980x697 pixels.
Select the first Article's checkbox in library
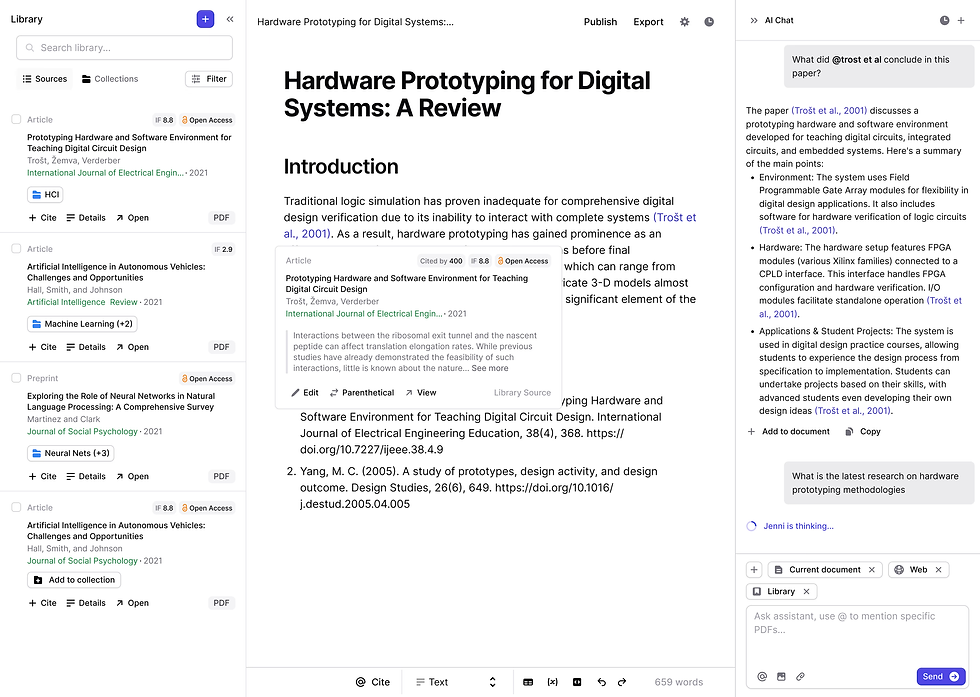point(17,118)
